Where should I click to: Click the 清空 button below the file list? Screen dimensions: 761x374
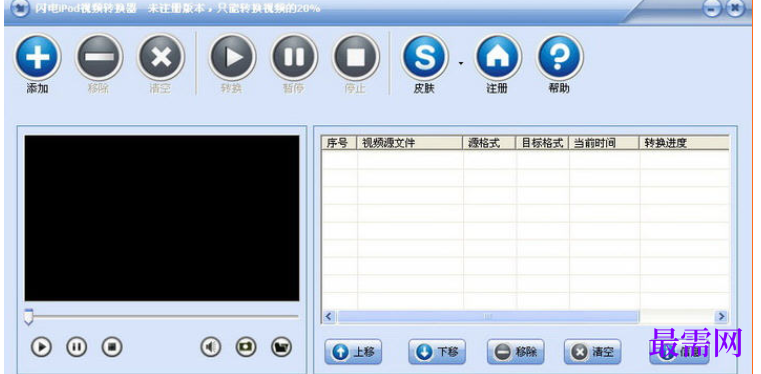(x=592, y=352)
